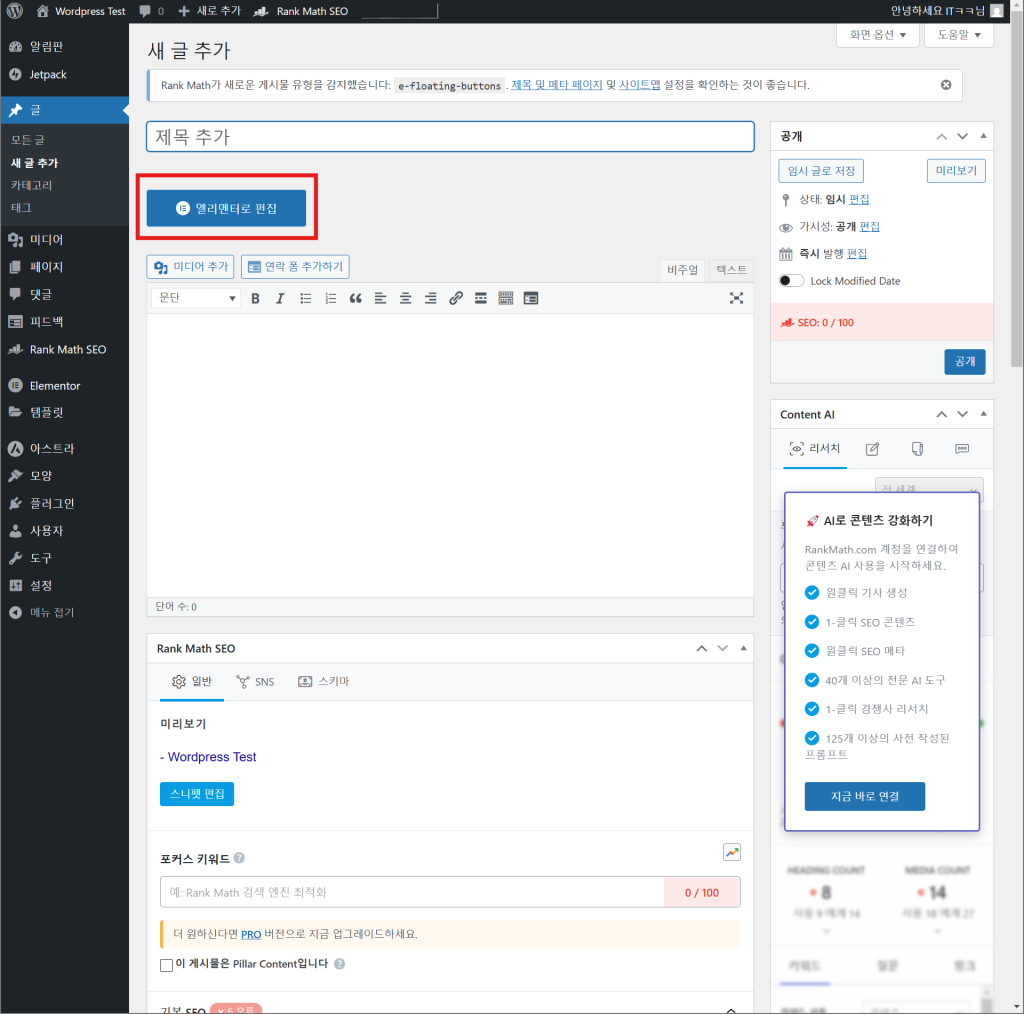Collapse the 공개 publish panel
The image size is (1024, 1014).
coord(983,136)
